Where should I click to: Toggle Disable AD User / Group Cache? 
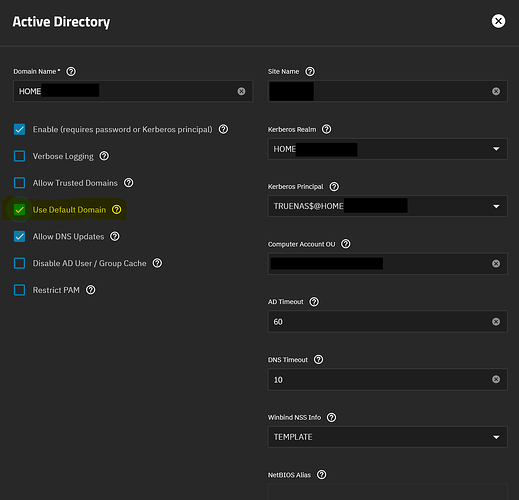(x=19, y=263)
